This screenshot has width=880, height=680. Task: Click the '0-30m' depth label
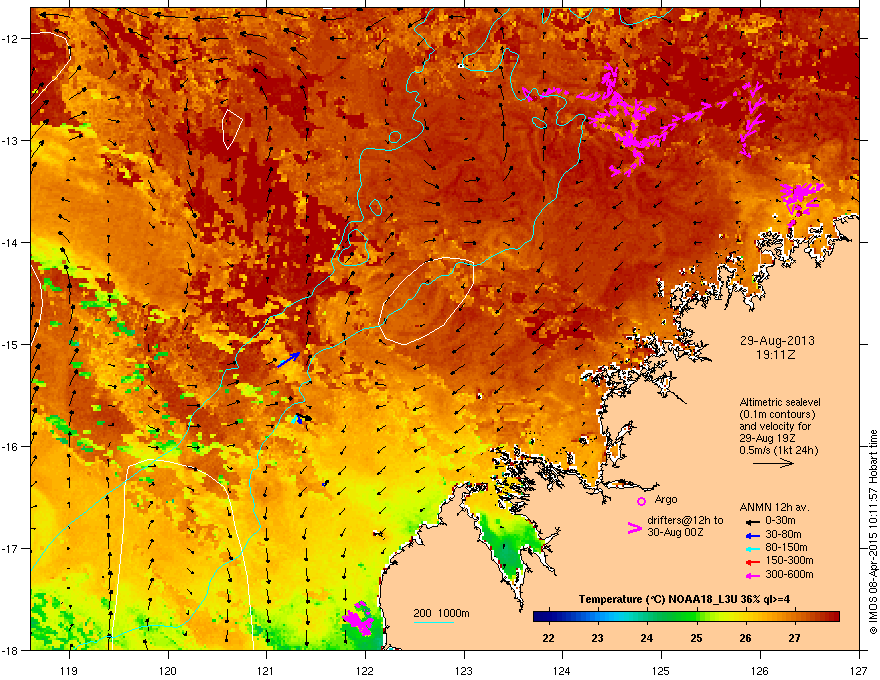pos(780,520)
